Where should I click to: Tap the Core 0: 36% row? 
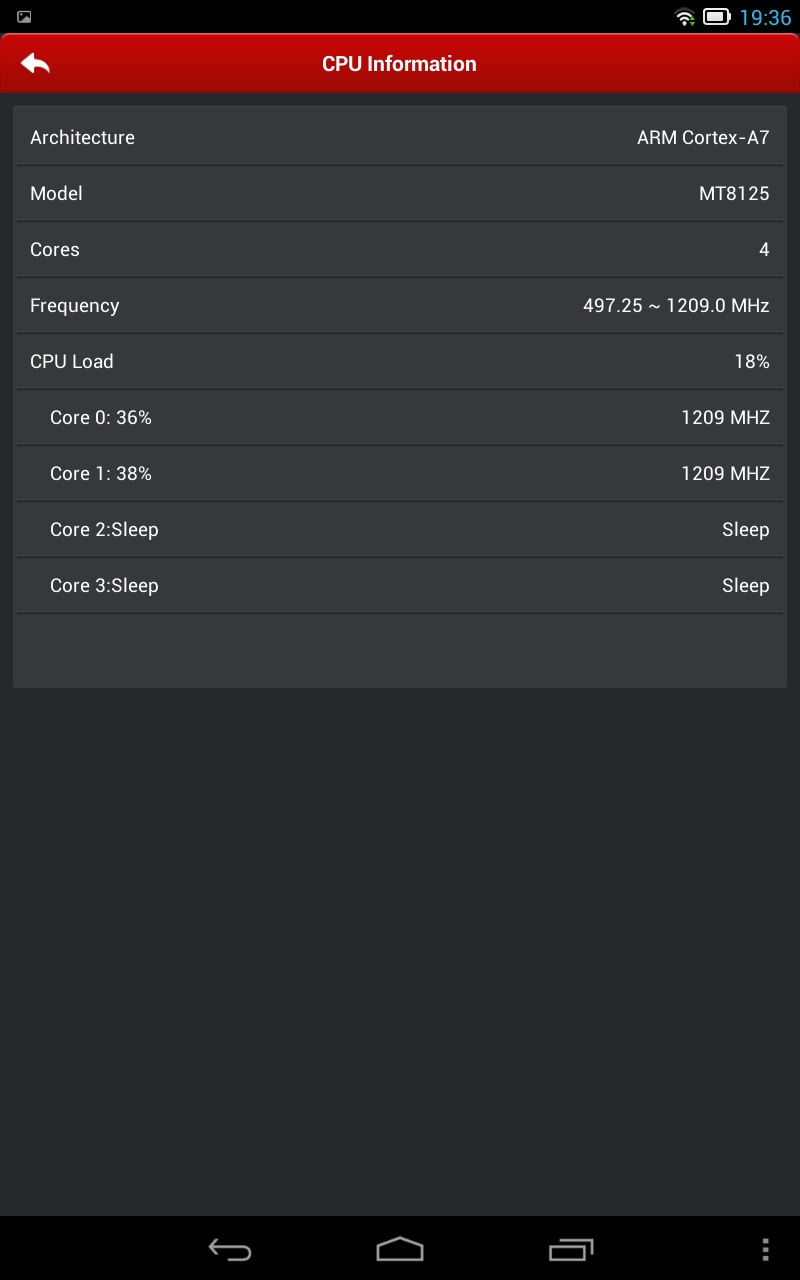click(400, 418)
